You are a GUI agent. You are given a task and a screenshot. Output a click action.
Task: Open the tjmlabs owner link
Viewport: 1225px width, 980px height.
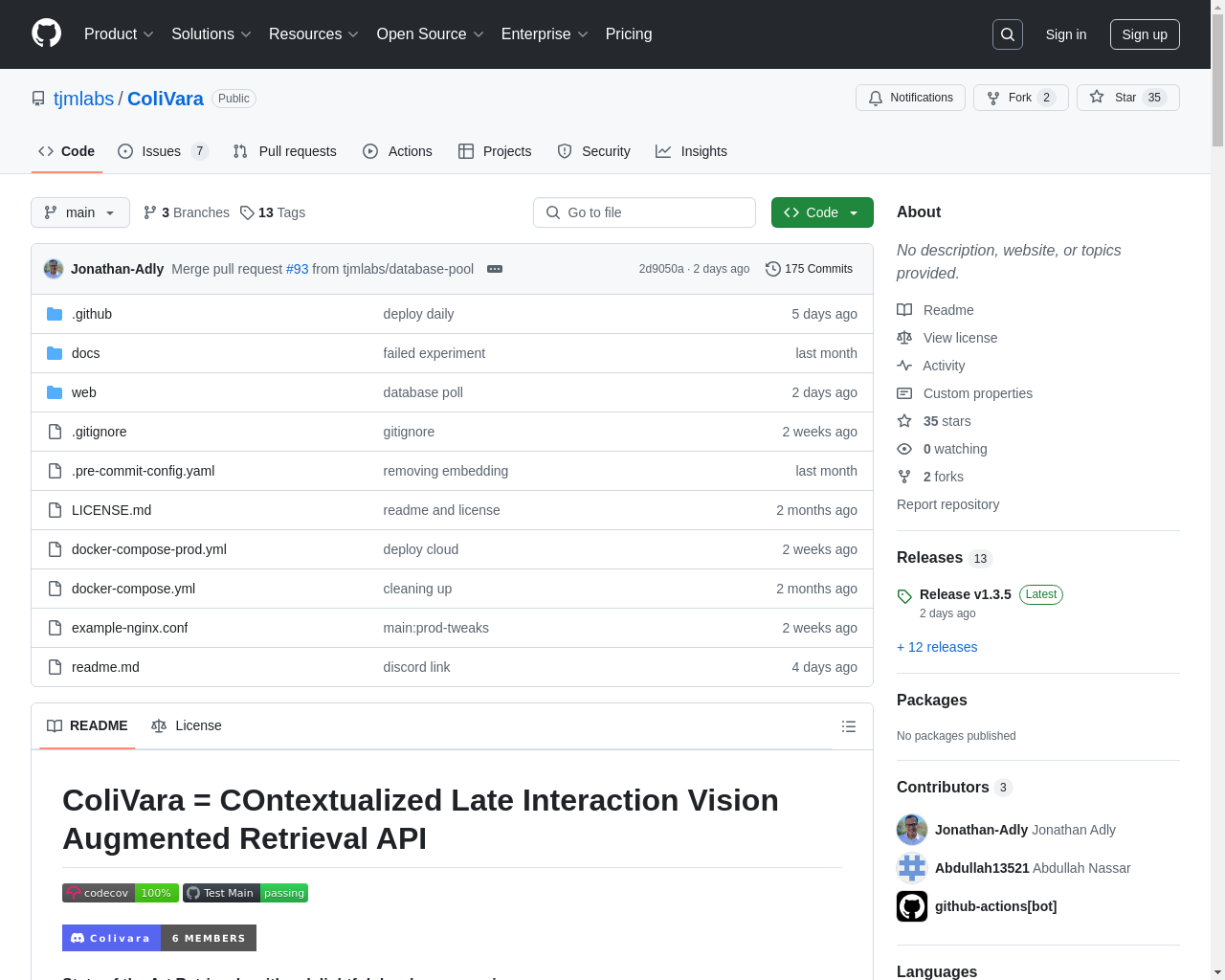pos(83,99)
